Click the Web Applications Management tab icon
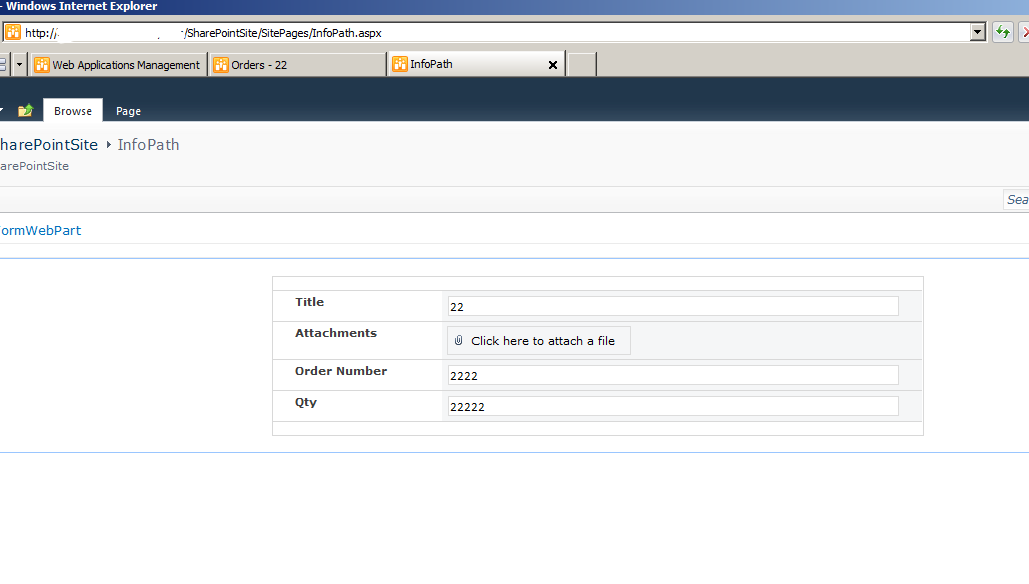 (x=40, y=64)
